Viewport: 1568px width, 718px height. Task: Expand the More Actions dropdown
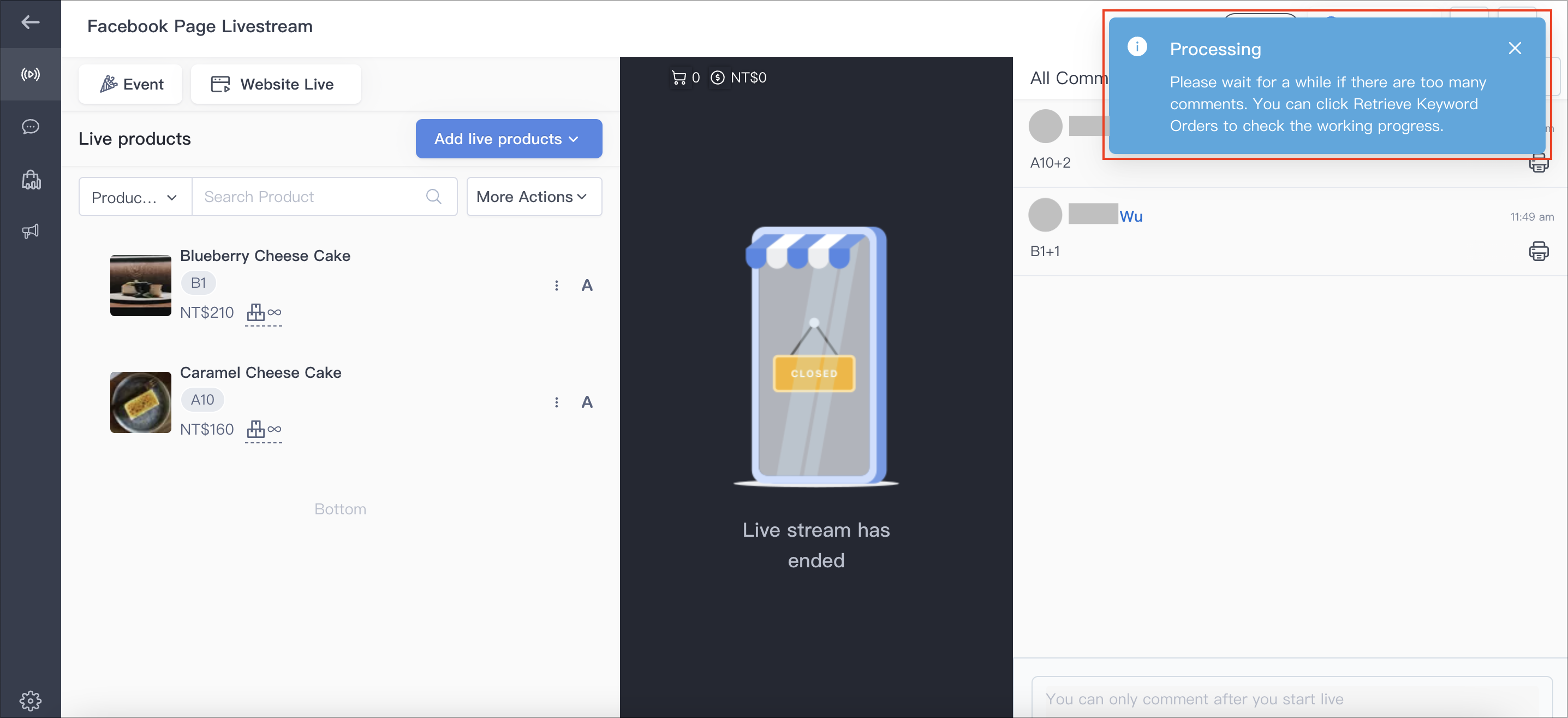click(x=534, y=197)
